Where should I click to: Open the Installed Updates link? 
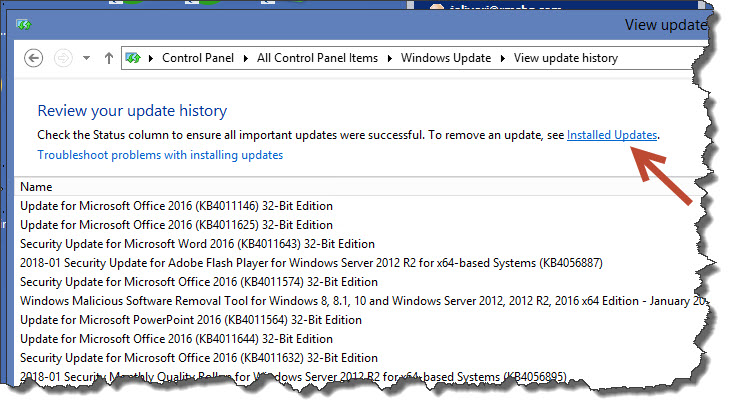(612, 135)
